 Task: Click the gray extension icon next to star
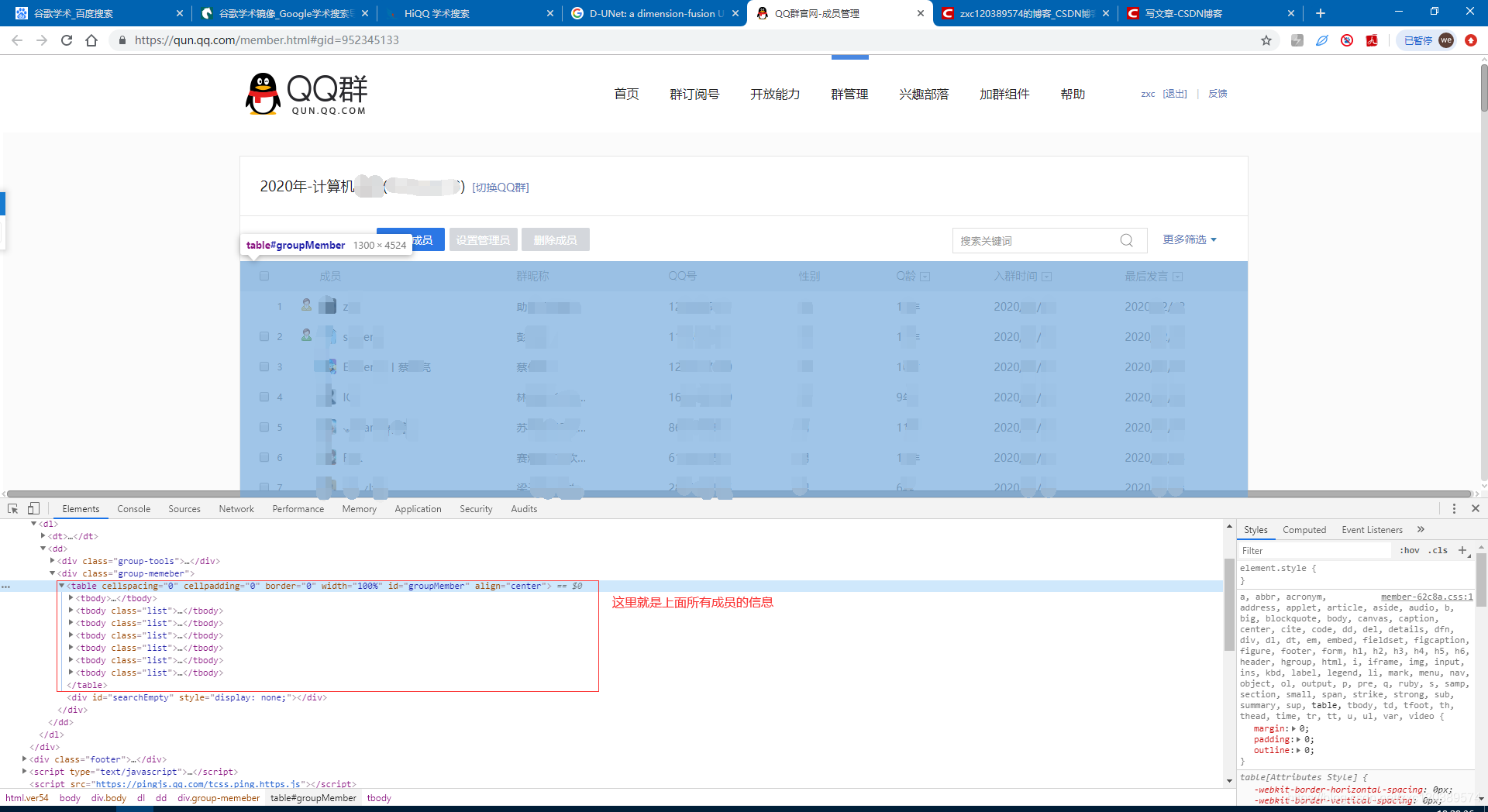pyautogui.click(x=1297, y=40)
